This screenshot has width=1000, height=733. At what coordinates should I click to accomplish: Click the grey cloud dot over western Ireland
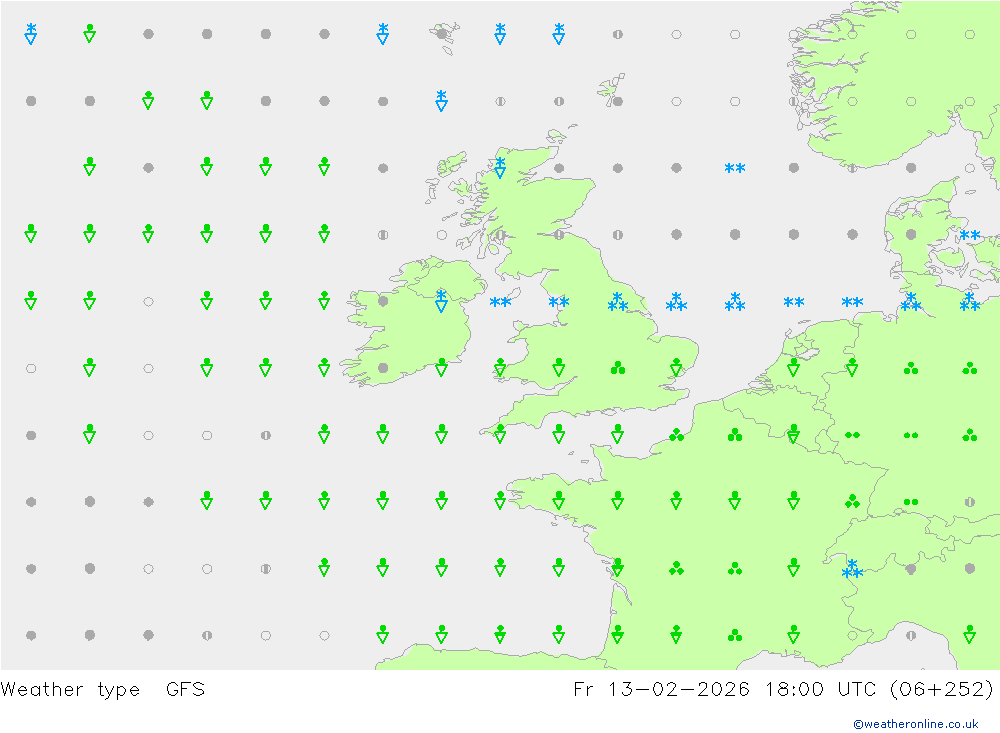[x=383, y=301]
